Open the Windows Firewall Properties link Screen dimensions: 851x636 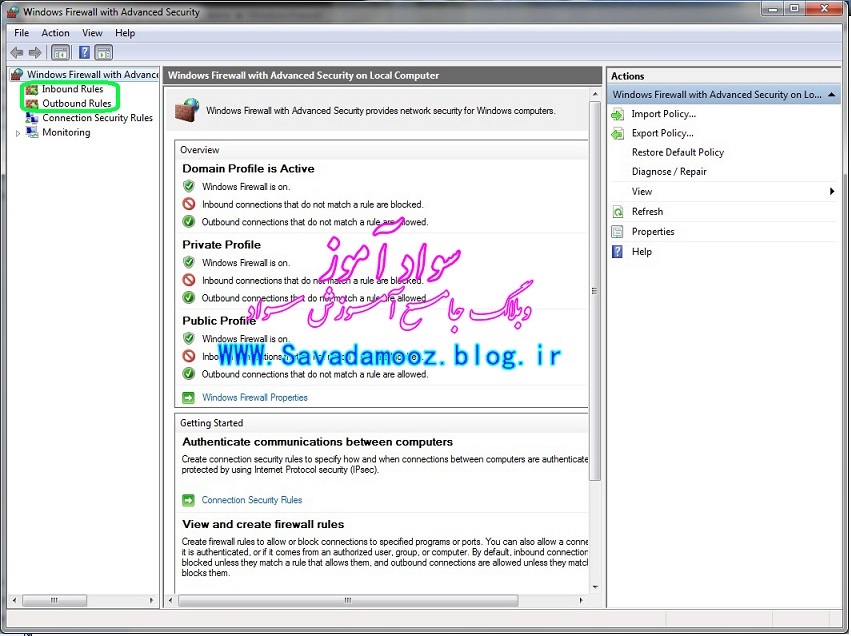[x=255, y=397]
